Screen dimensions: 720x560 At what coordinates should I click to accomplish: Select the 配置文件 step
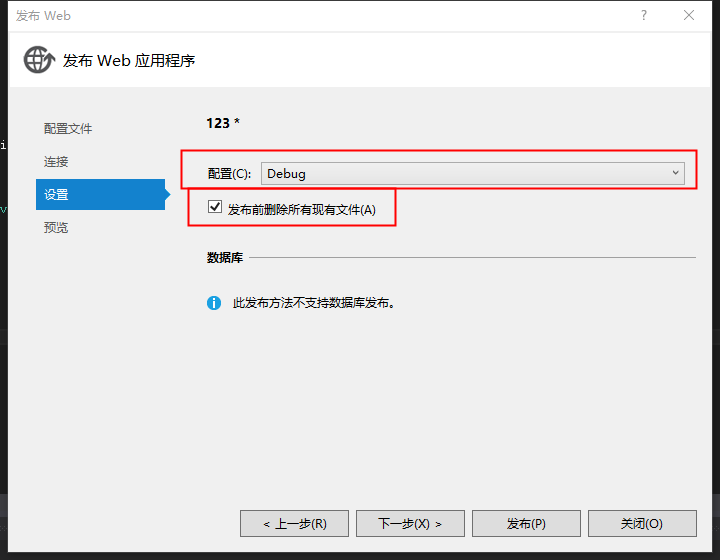(68, 129)
